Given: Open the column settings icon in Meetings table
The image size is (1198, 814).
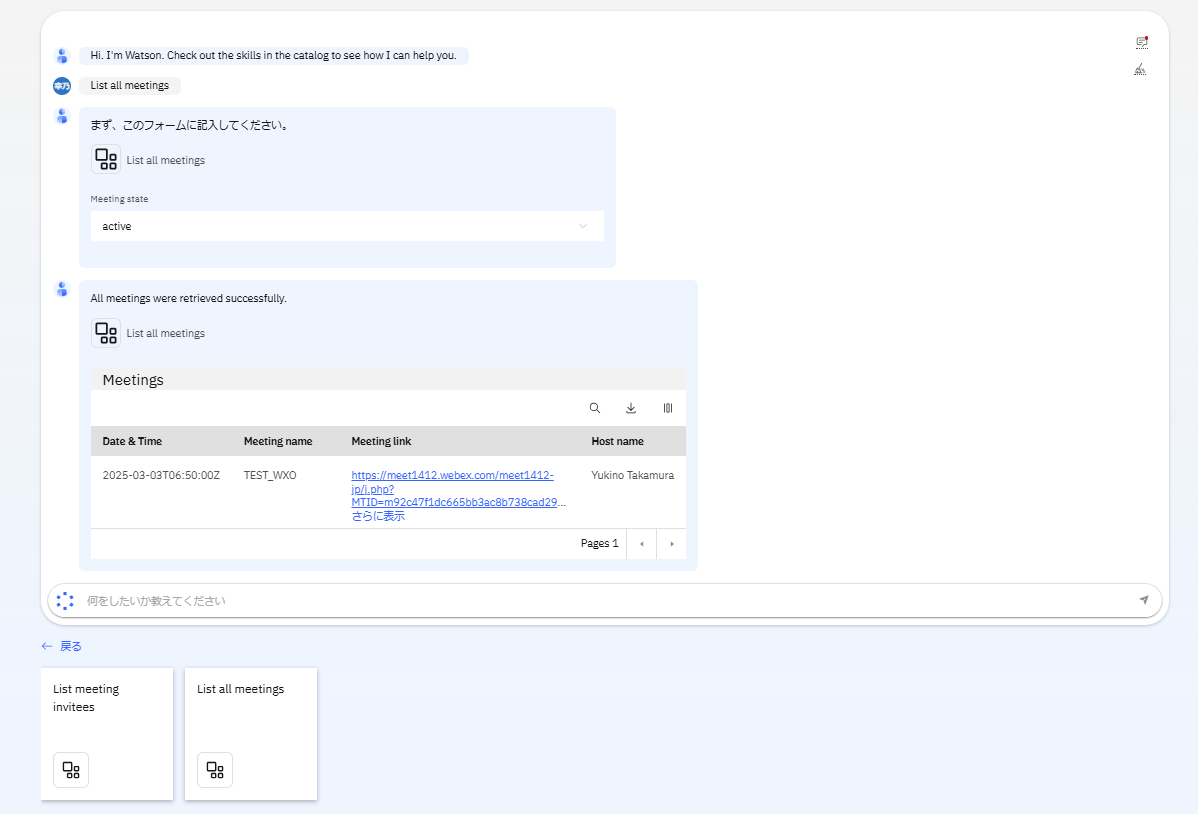Looking at the screenshot, I should [667, 408].
